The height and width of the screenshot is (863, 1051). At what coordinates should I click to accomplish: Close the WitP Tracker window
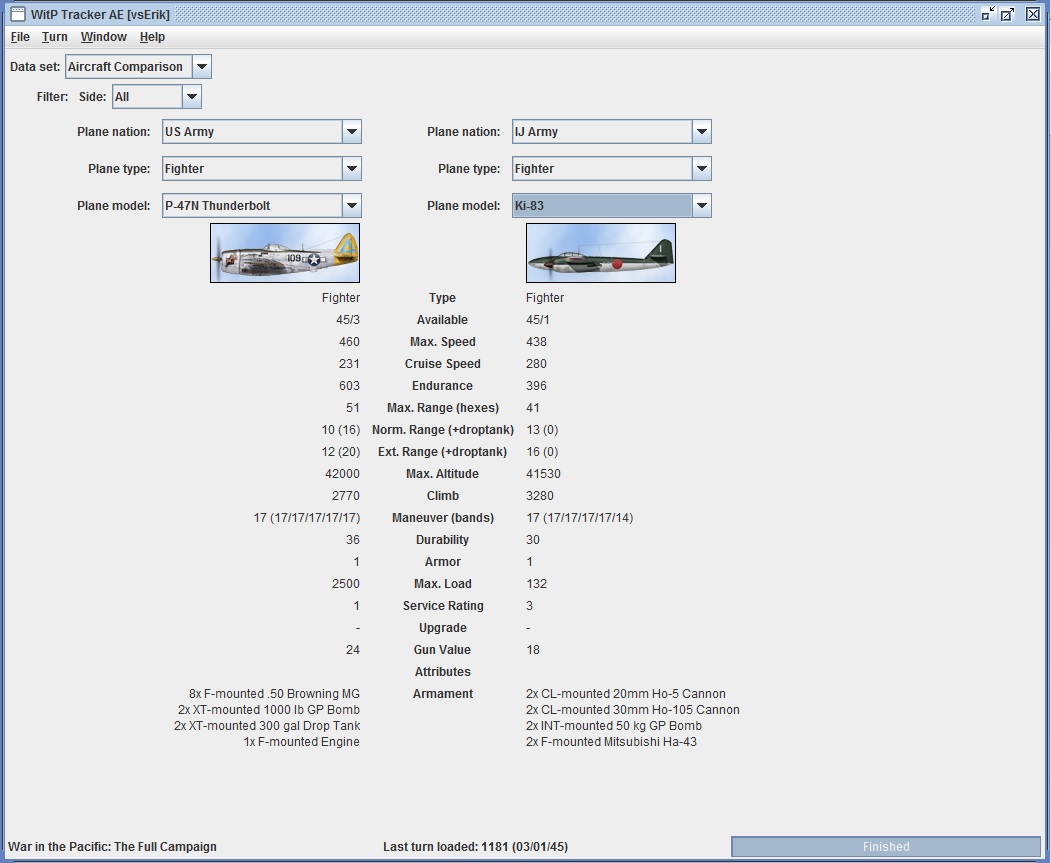[1033, 14]
